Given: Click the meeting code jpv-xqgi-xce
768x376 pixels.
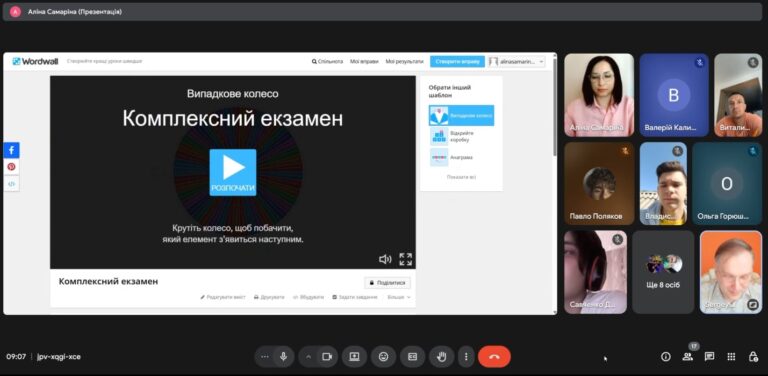Looking at the screenshot, I should pyautogui.click(x=59, y=357).
